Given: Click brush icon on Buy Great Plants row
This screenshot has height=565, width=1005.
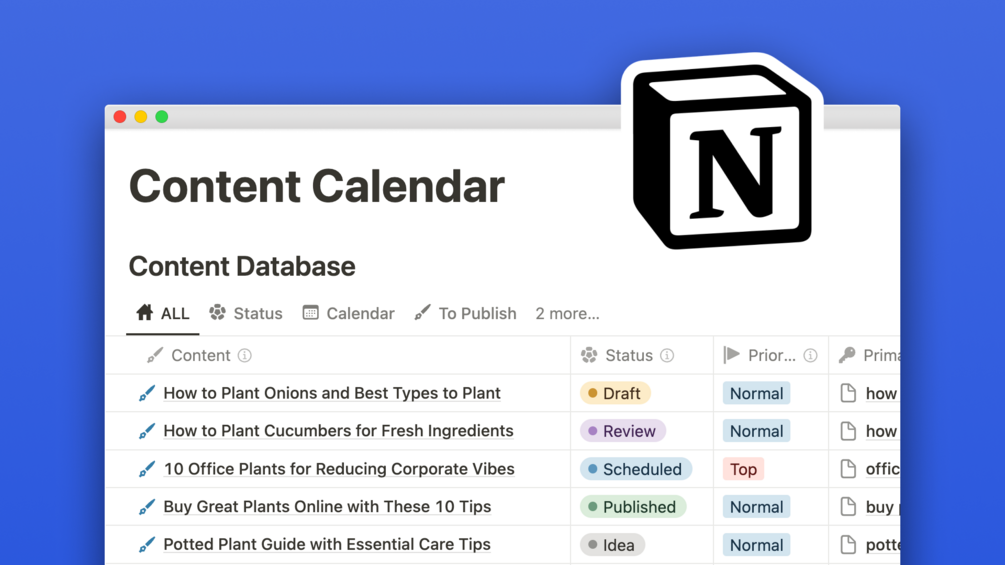Looking at the screenshot, I should tap(147, 507).
